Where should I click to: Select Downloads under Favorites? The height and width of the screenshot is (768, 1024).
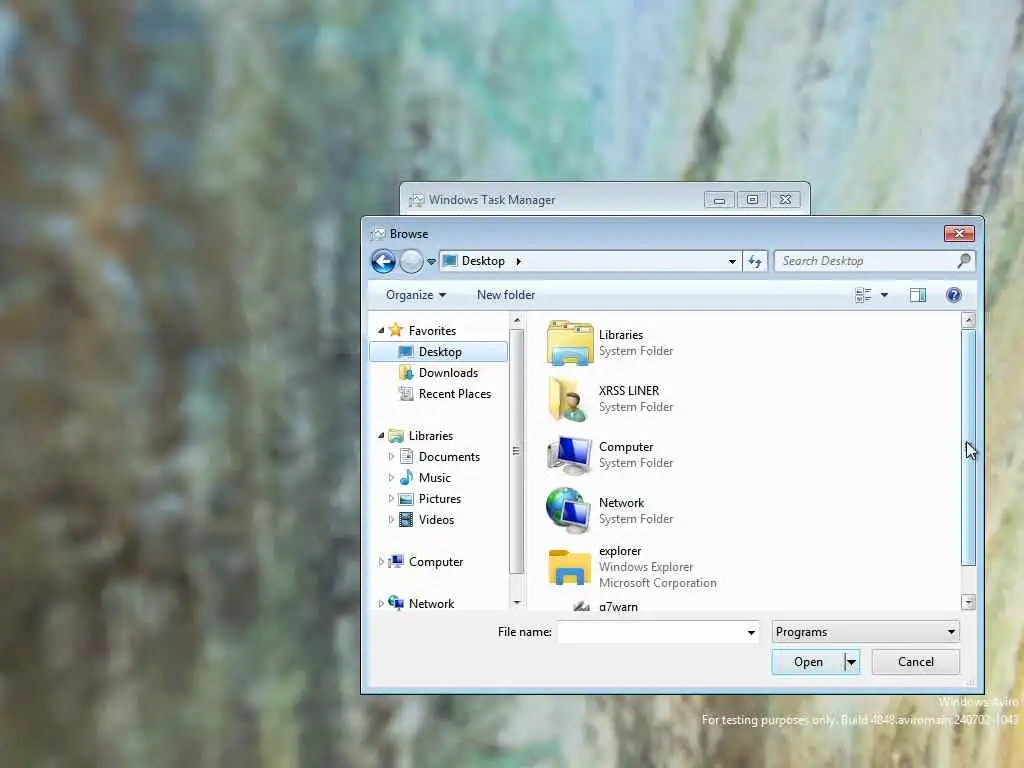(x=448, y=373)
